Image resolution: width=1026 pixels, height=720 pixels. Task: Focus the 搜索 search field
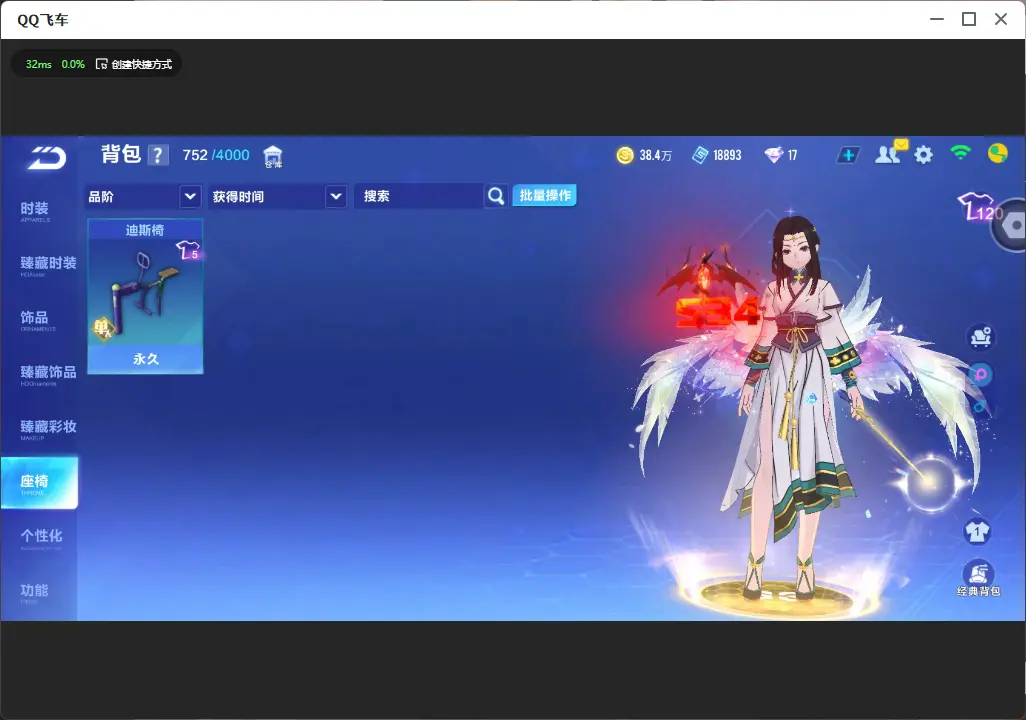[x=419, y=196]
